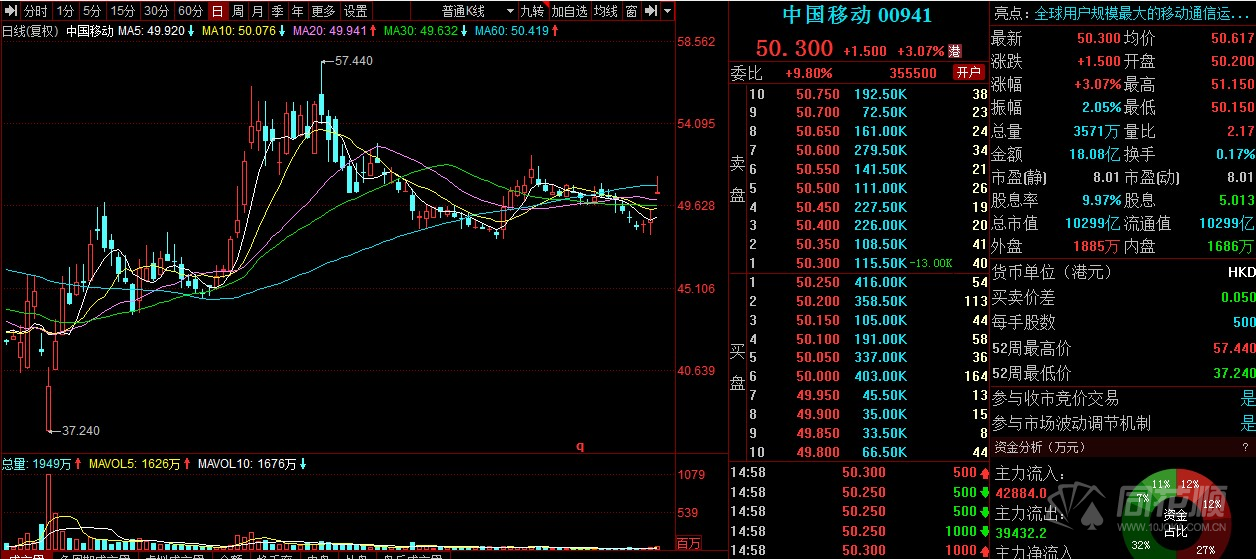The width and height of the screenshot is (1256, 559).
Task: Click the 52周最高价 57.440 row
Action: click(1122, 349)
